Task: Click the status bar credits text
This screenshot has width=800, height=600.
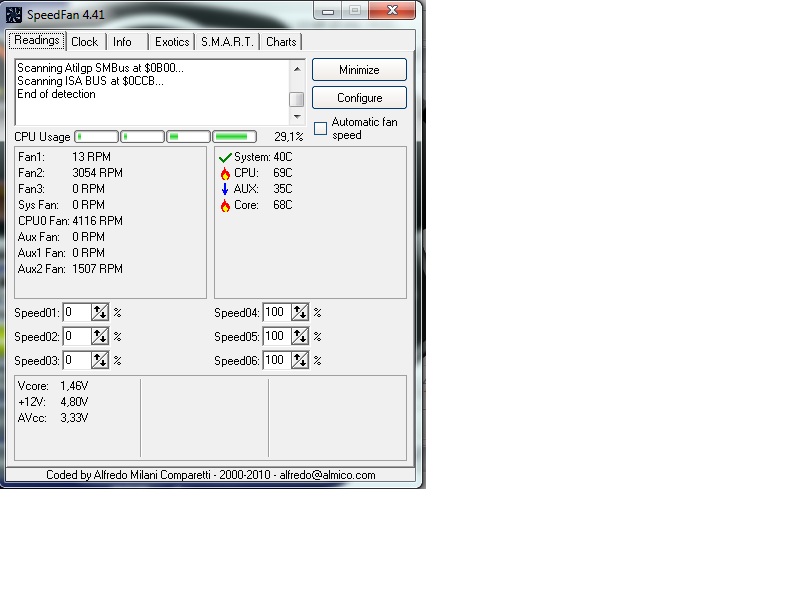Action: tap(211, 475)
